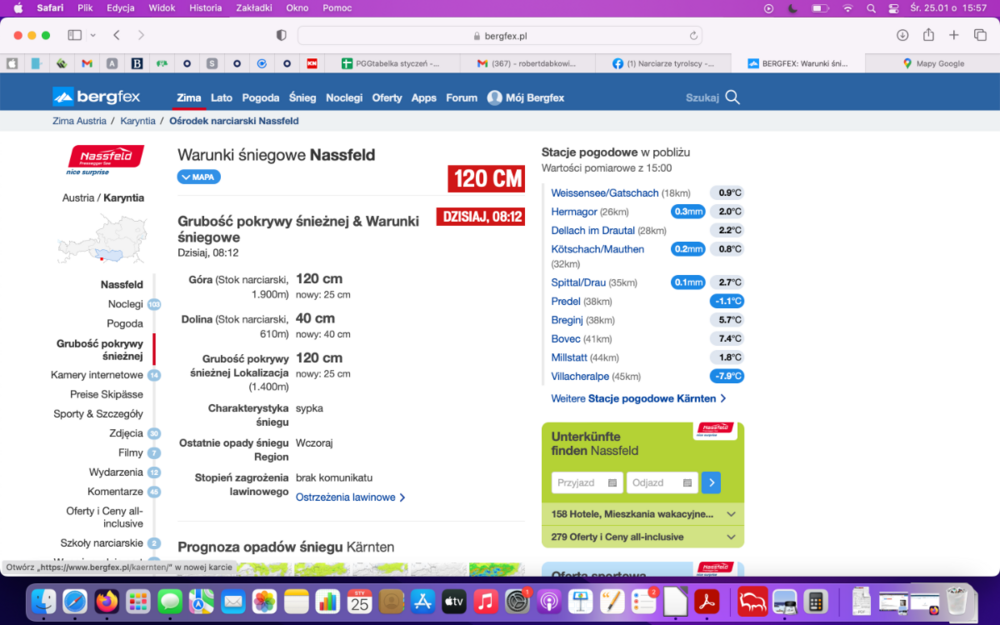Click the Safari share icon
The image size is (1000, 625).
pos(928,35)
